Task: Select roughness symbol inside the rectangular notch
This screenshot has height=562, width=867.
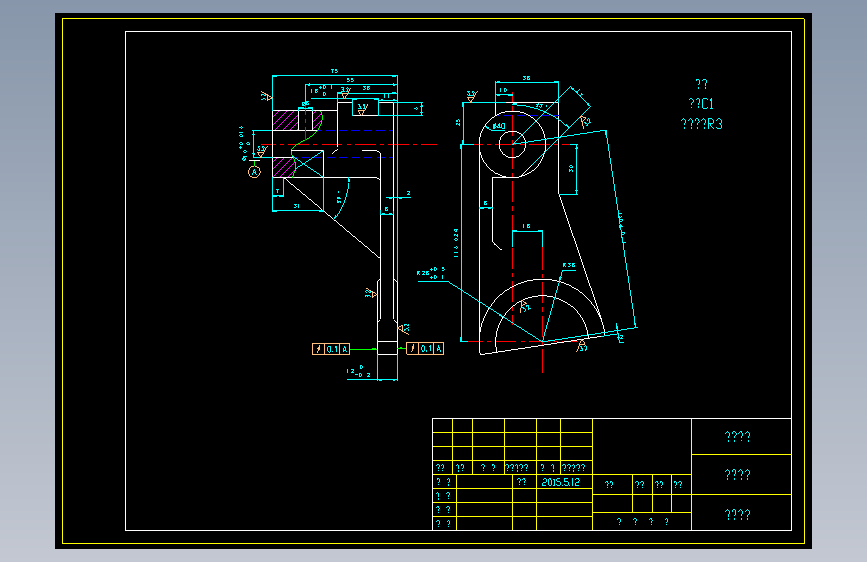Action: pyautogui.click(x=362, y=108)
